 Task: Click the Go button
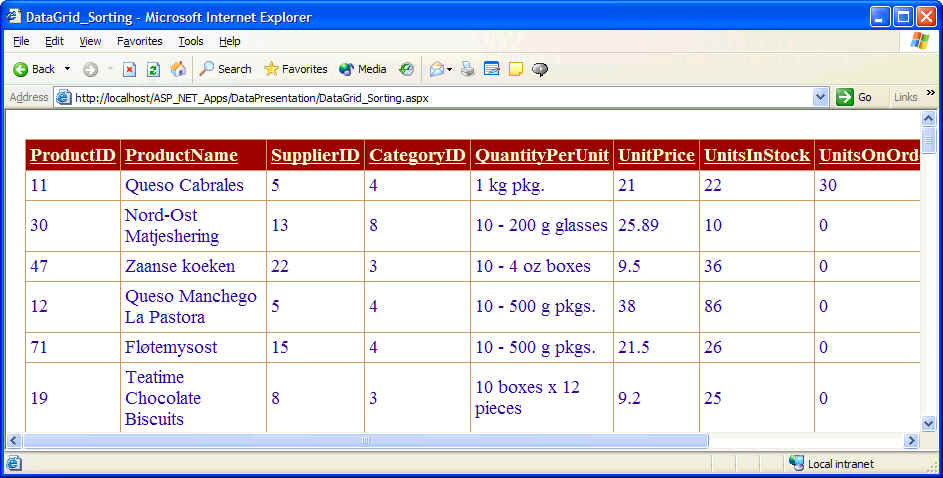click(x=855, y=97)
